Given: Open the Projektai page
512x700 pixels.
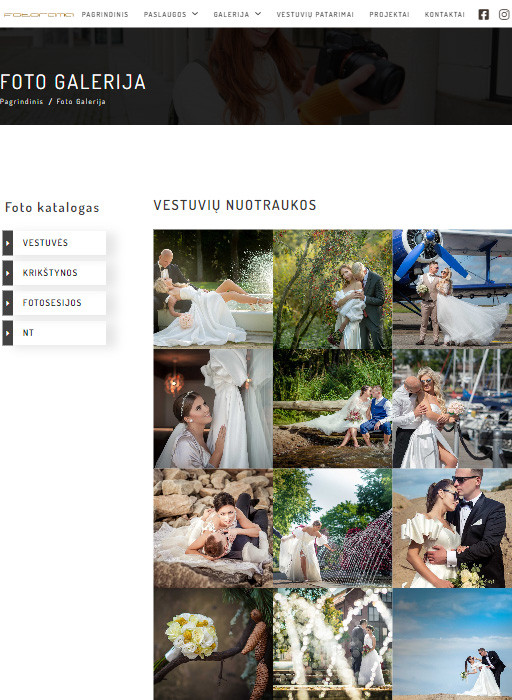Looking at the screenshot, I should click(x=389, y=14).
